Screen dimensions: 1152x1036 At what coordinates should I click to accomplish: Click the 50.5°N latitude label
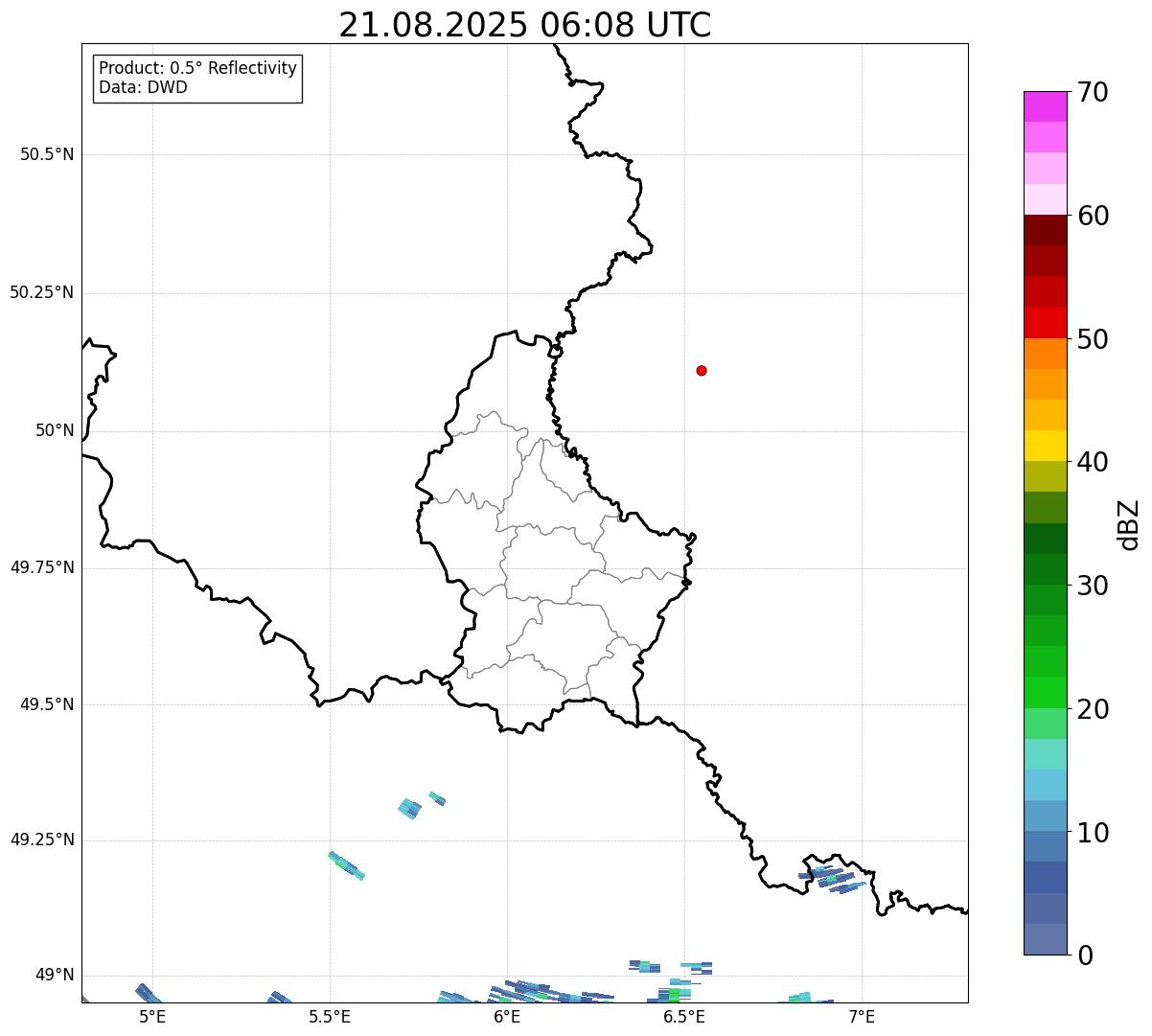pyautogui.click(x=47, y=154)
